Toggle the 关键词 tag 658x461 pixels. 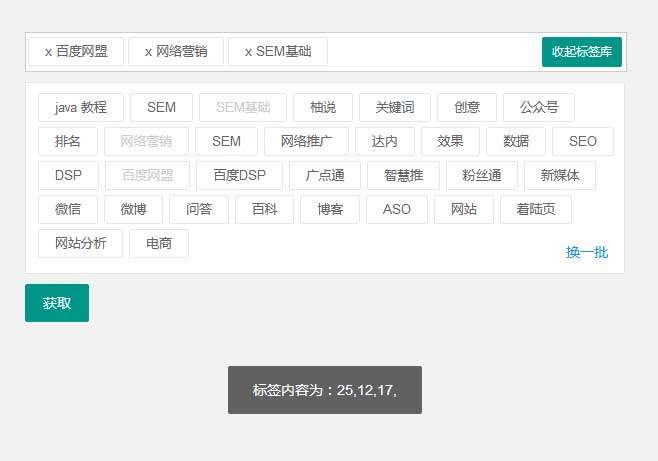(x=394, y=107)
